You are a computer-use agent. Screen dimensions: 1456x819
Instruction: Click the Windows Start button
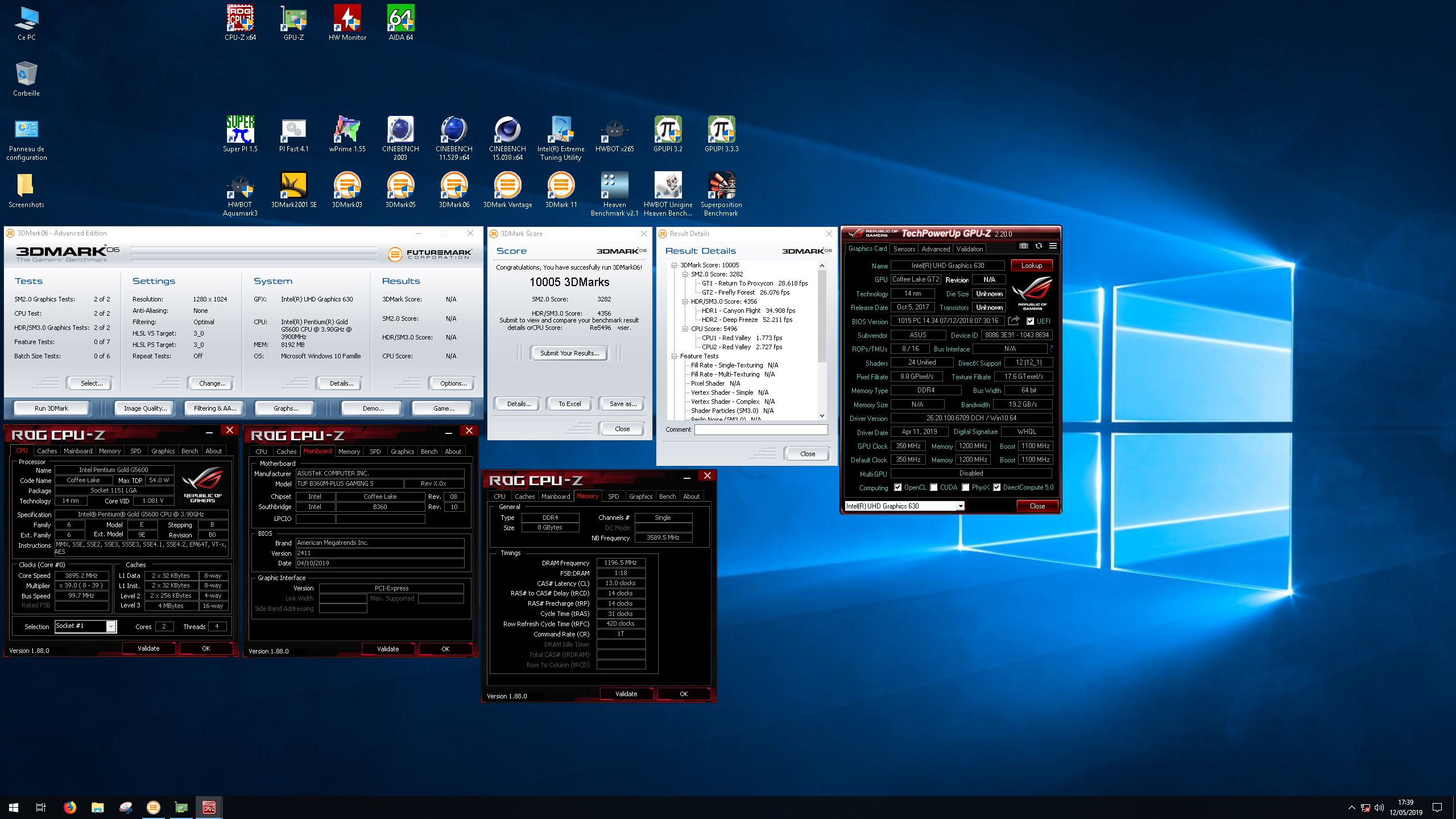click(x=14, y=807)
